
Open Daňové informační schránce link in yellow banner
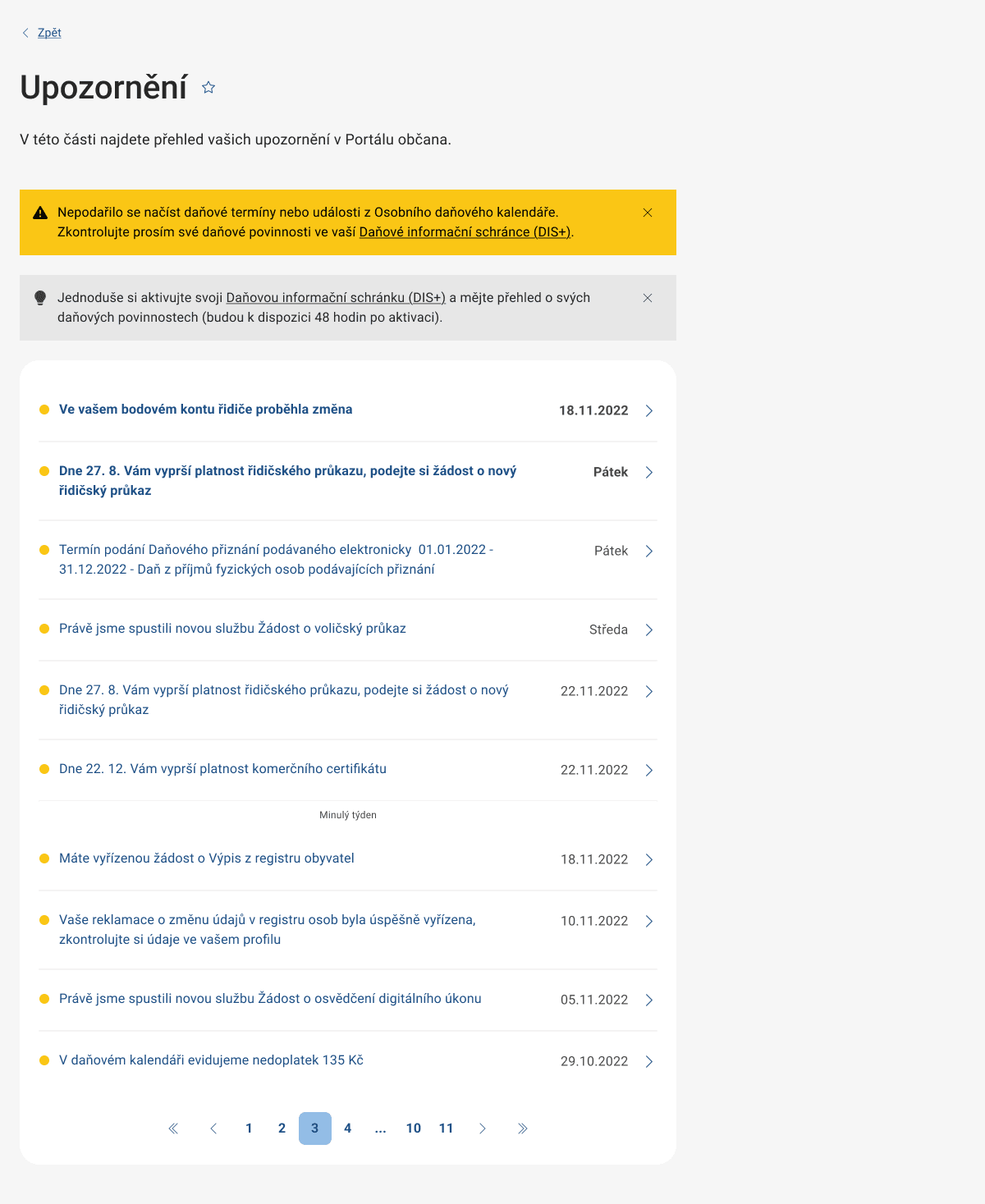click(465, 232)
